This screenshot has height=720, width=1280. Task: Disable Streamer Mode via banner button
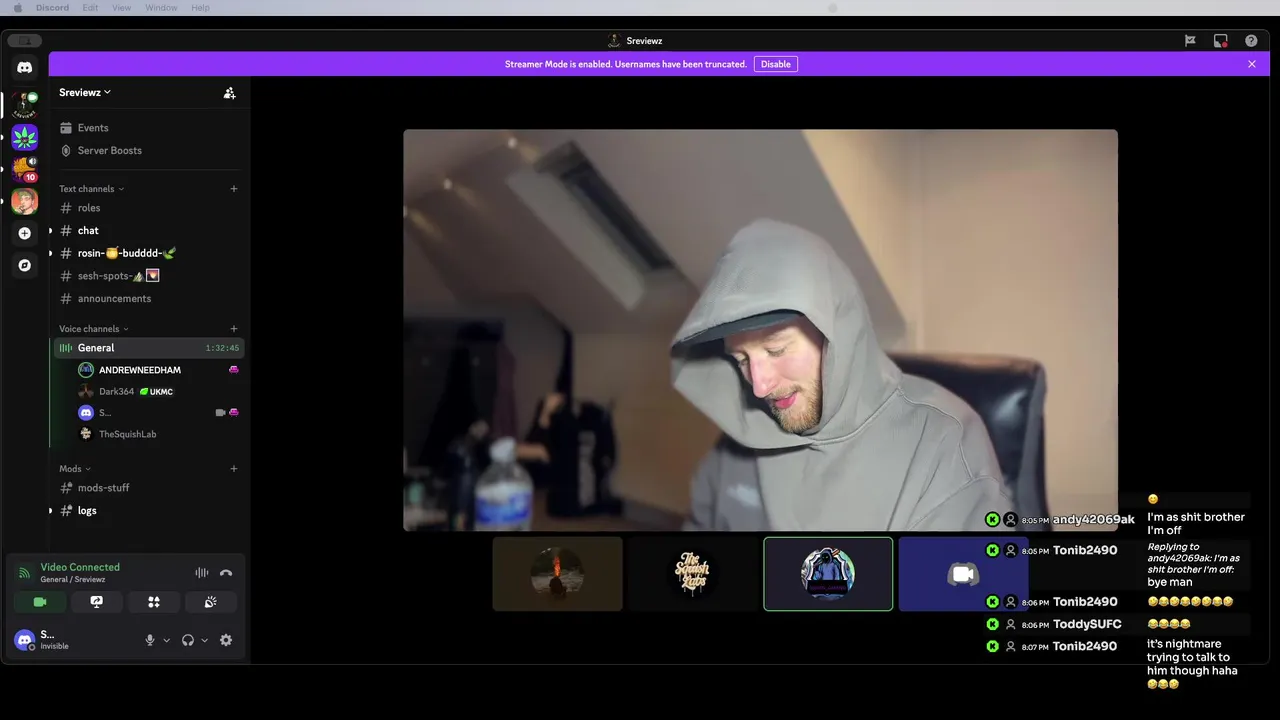(x=775, y=64)
